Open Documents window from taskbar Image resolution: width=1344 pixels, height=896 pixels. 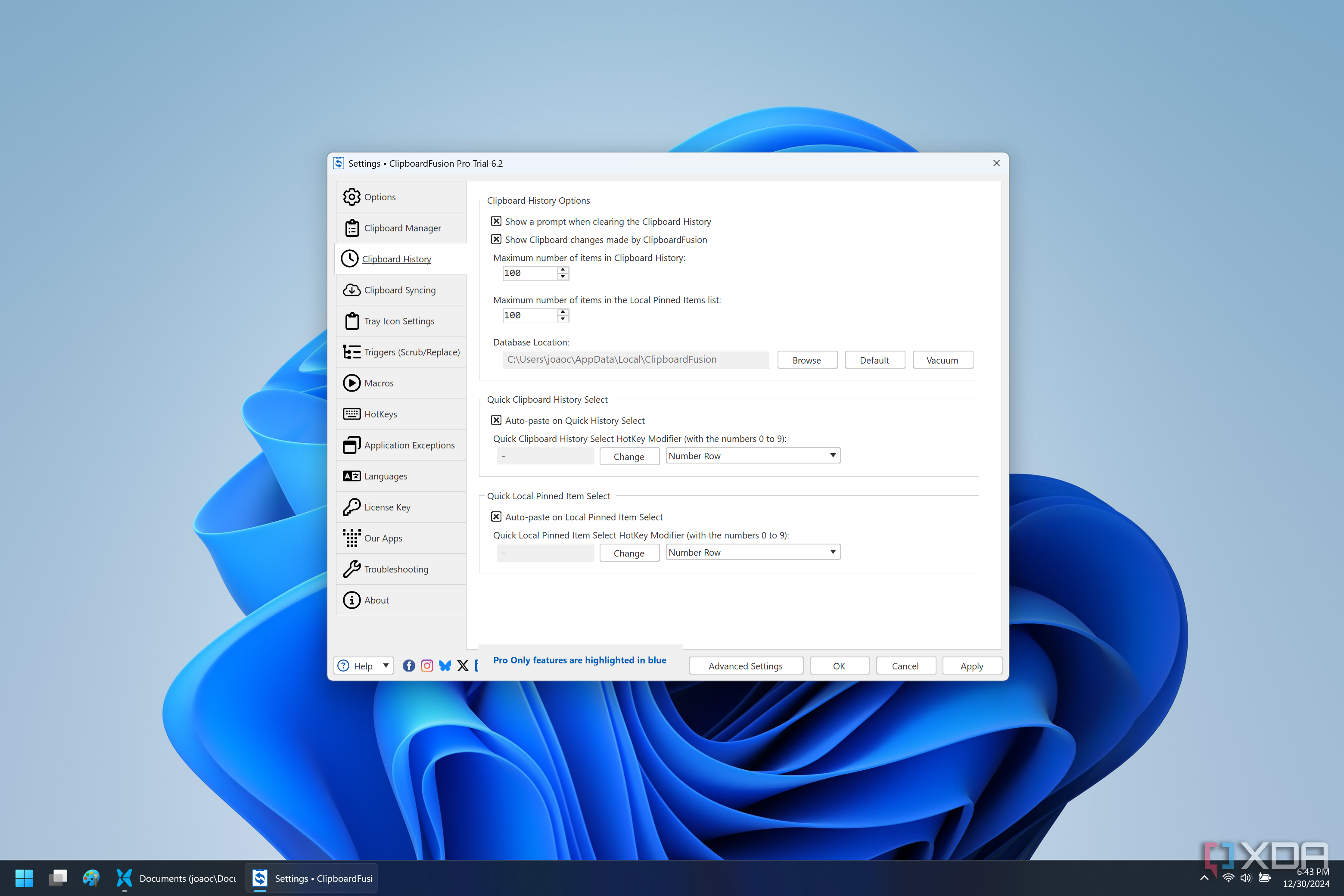(176, 878)
